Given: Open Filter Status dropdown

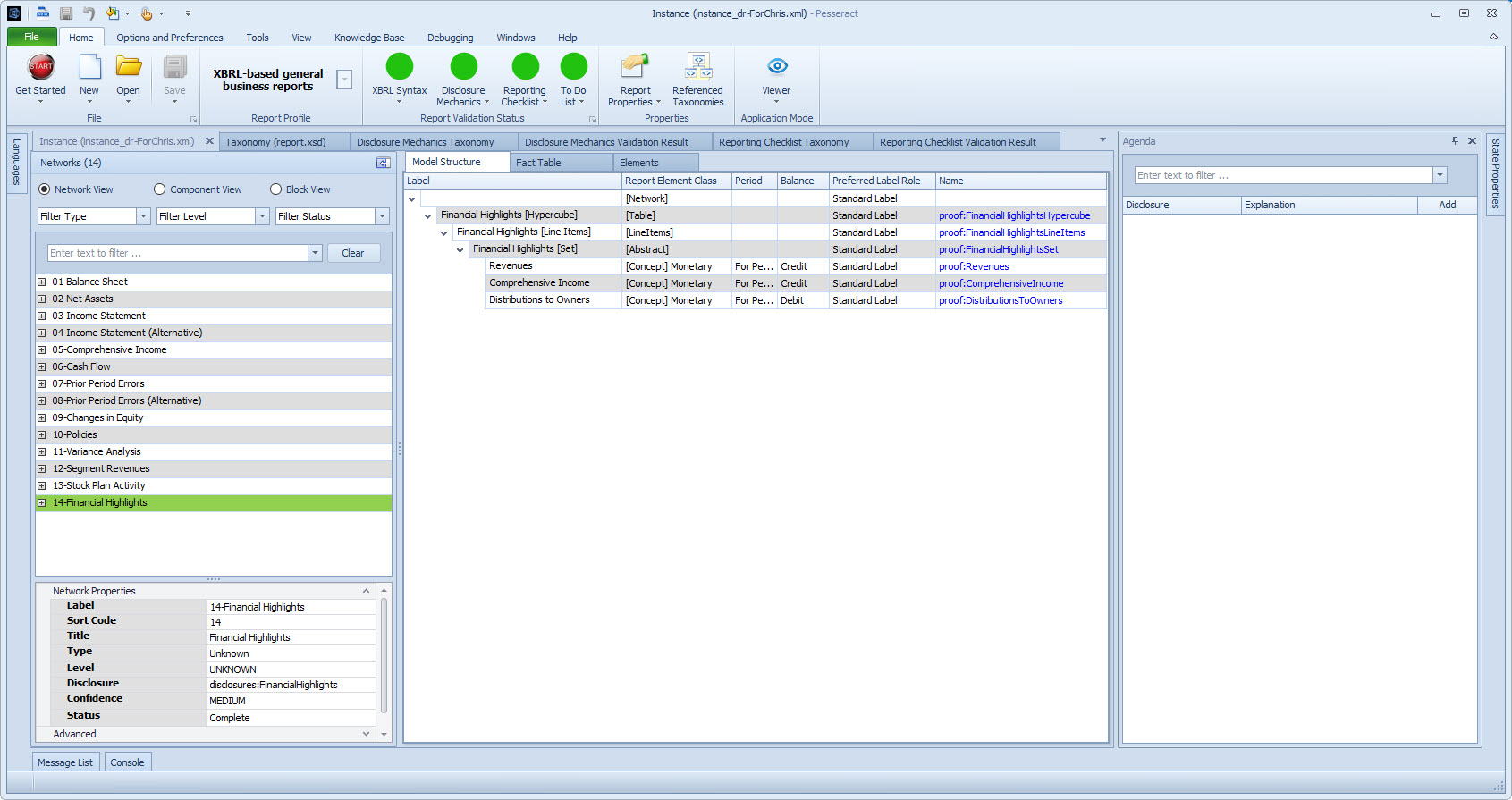Looking at the screenshot, I should coord(382,216).
